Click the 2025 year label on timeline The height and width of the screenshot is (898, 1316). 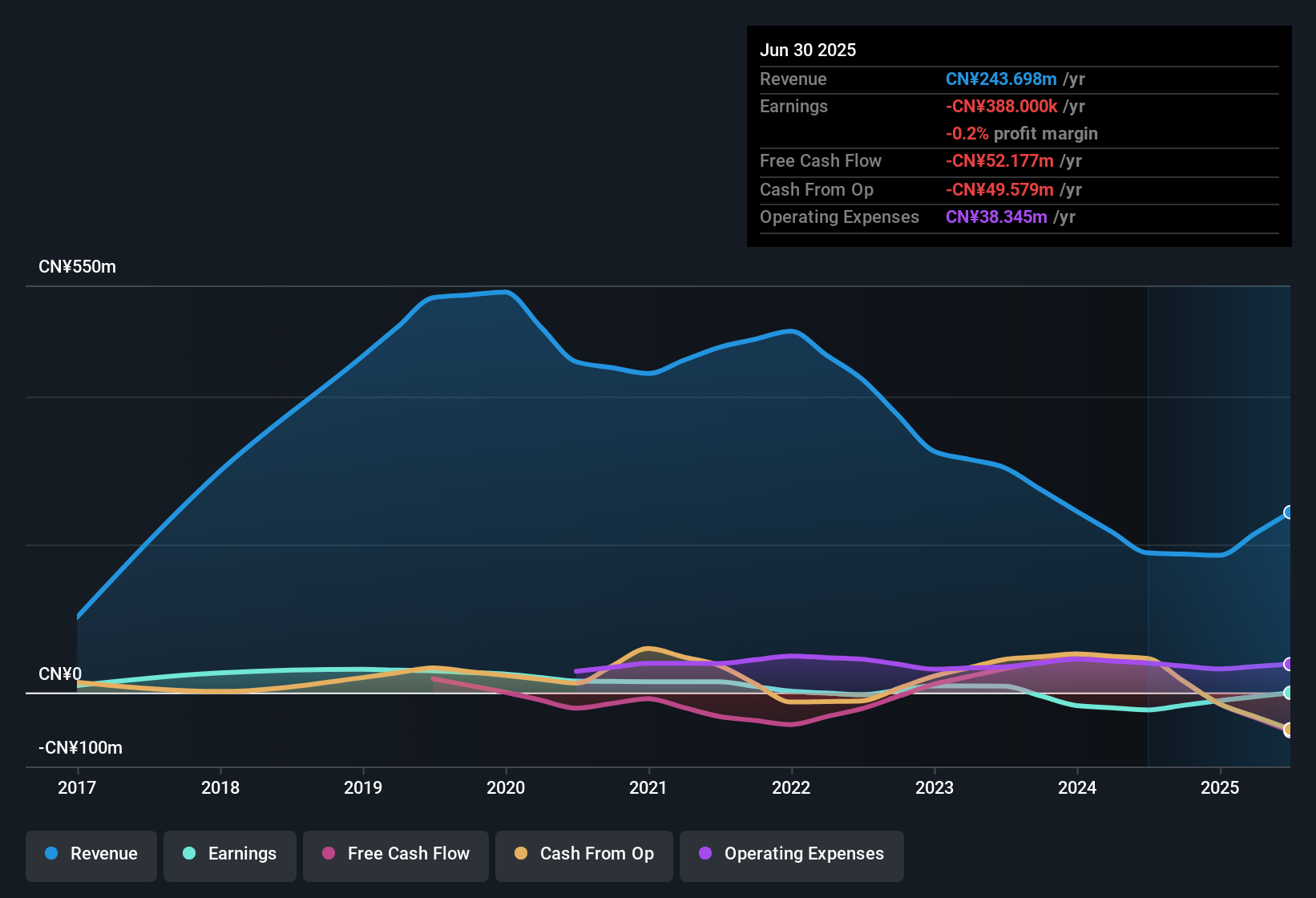pyautogui.click(x=1220, y=788)
